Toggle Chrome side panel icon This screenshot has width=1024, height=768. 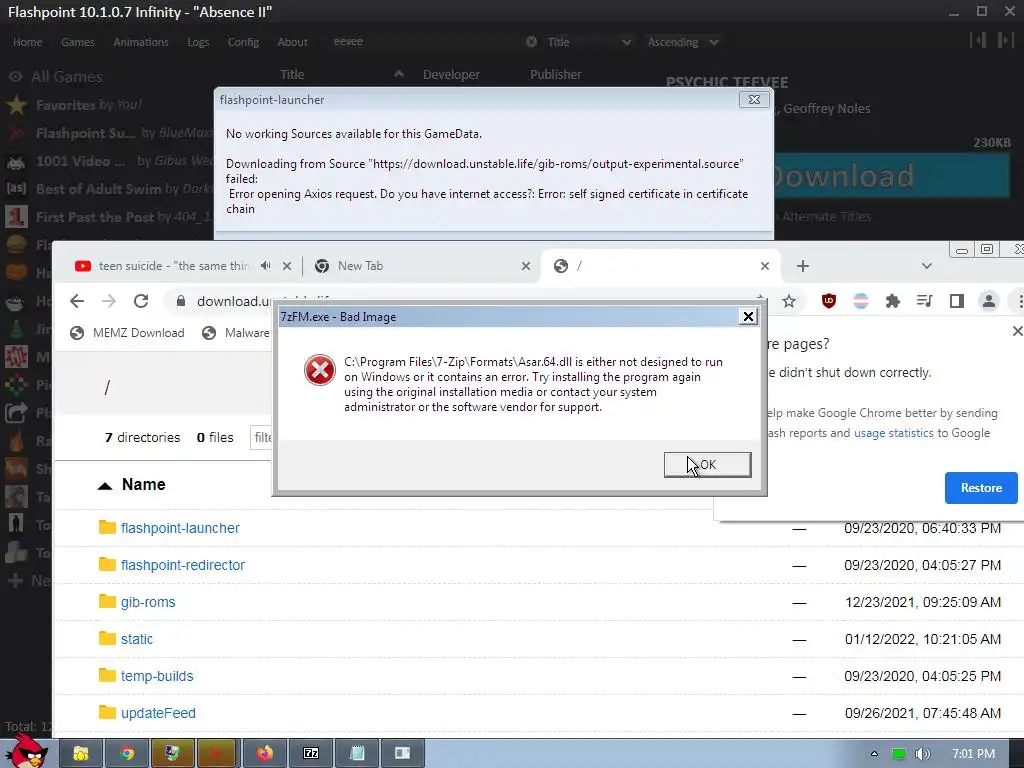click(957, 301)
